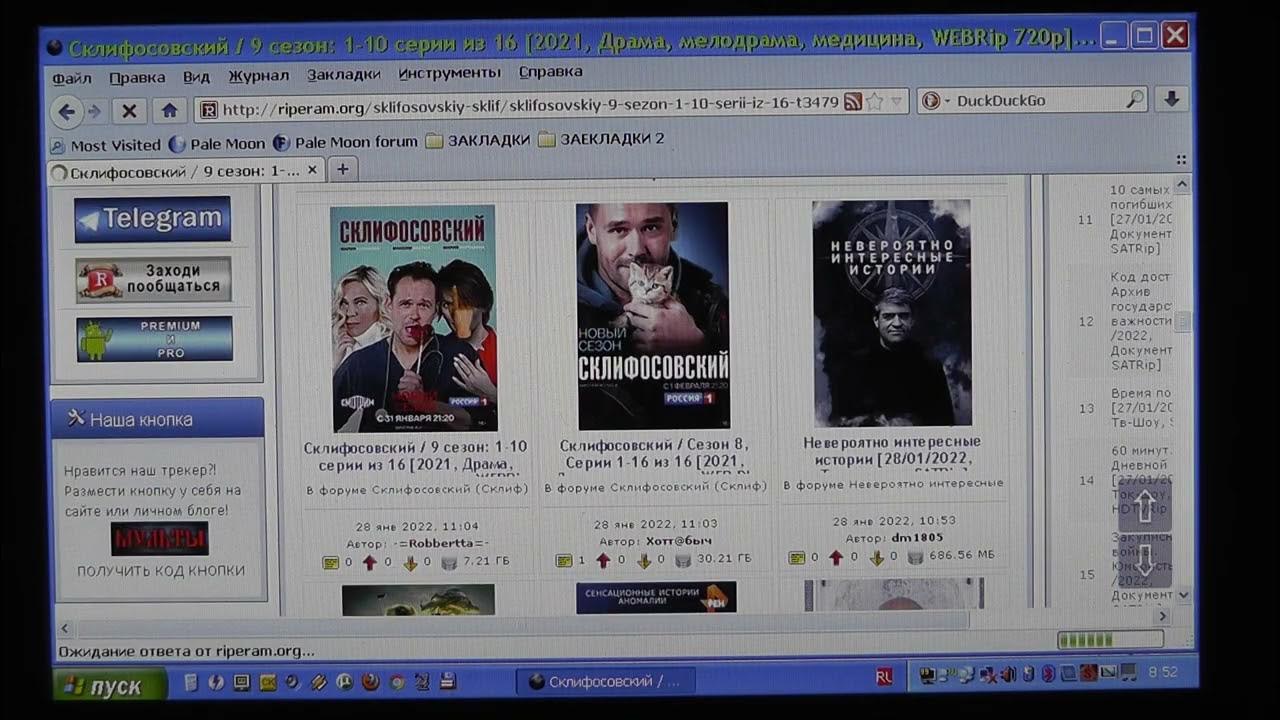Click comments icon under the Хотт@быч release
This screenshot has height=720, width=1280.
click(563, 561)
